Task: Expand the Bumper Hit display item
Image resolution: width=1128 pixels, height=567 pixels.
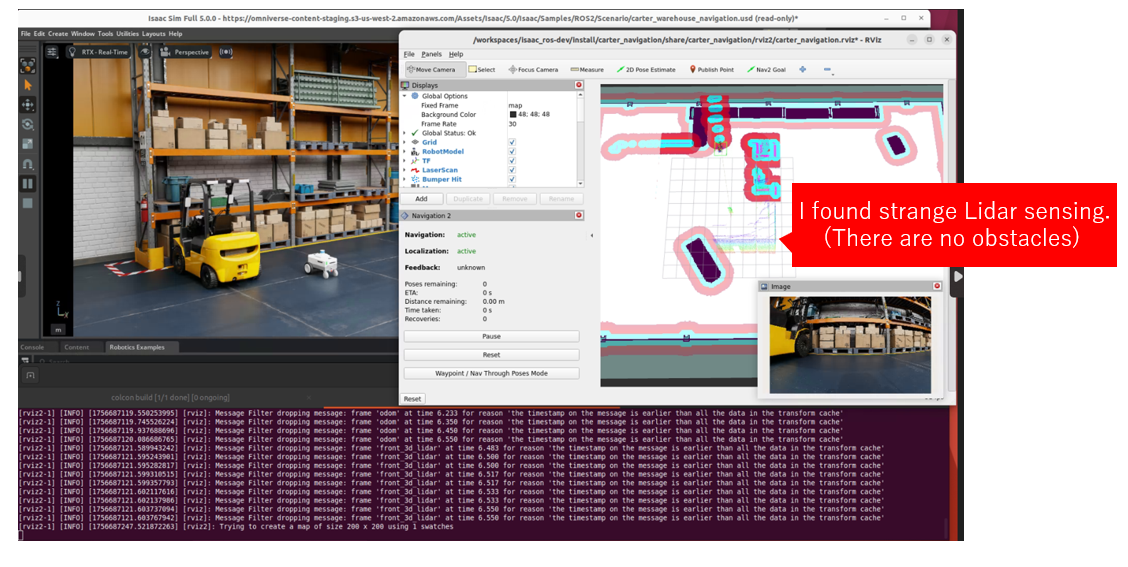Action: [x=404, y=179]
